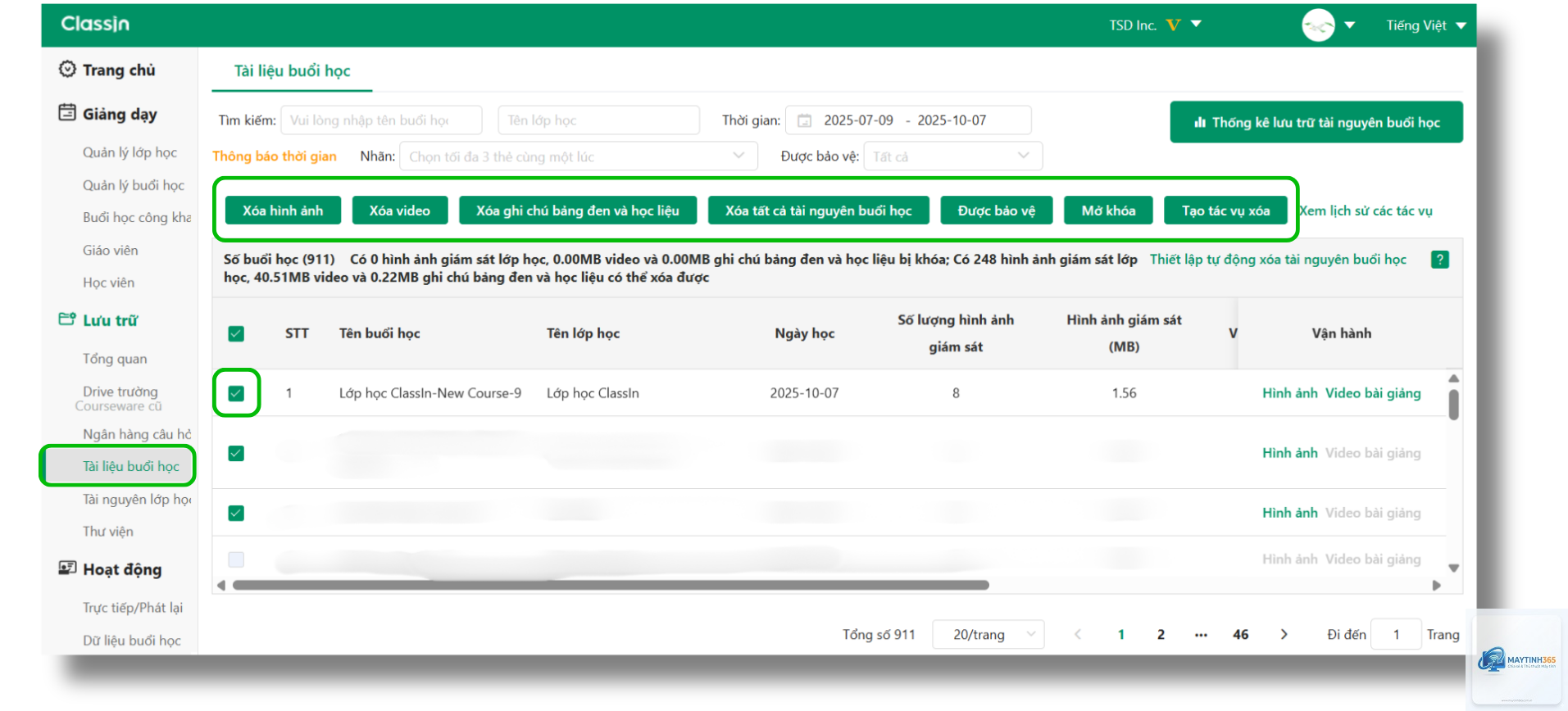The width and height of the screenshot is (1568, 711).
Task: Click the Được bảo vệ green button
Action: coord(996,211)
